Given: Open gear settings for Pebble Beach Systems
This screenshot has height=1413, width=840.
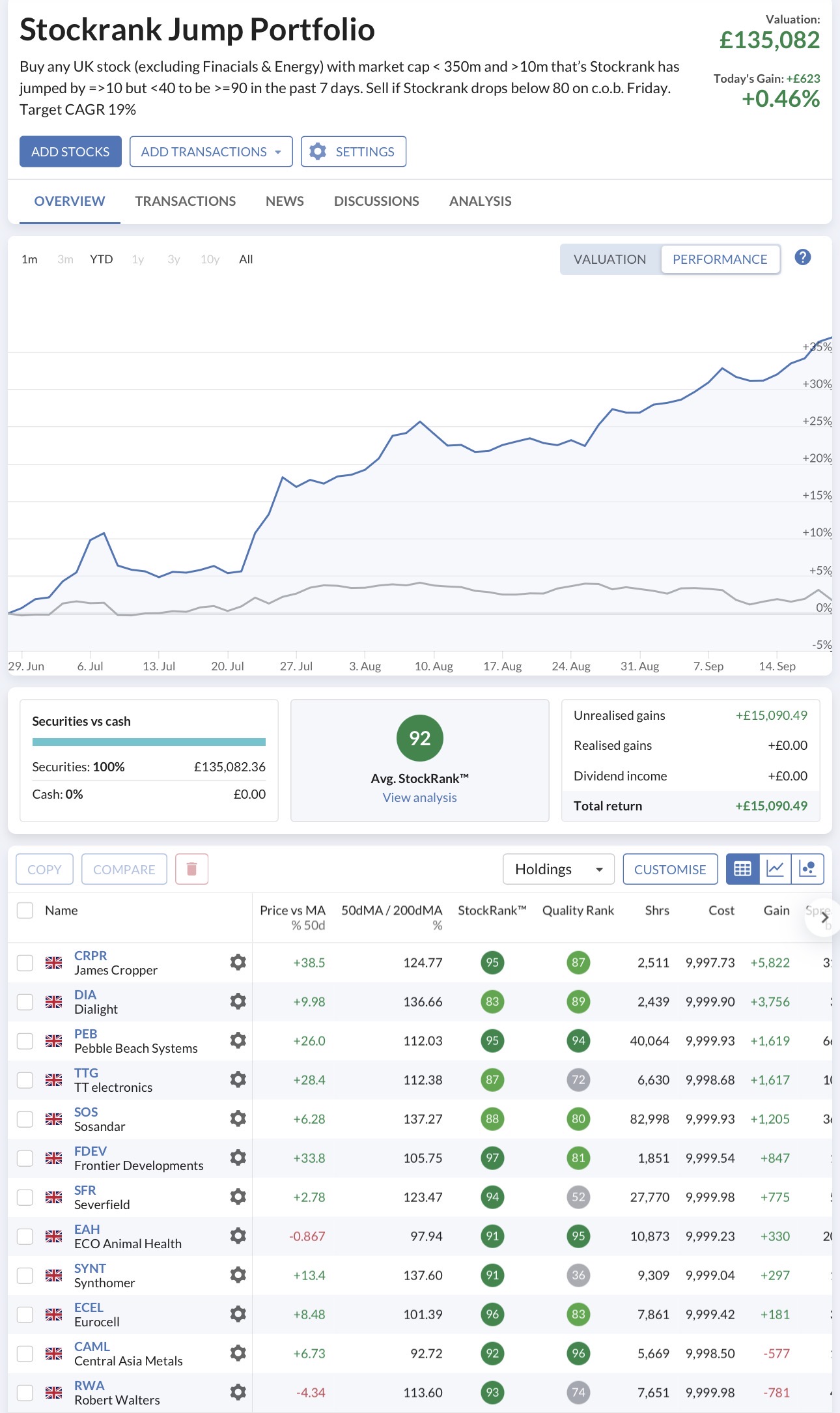Looking at the screenshot, I should coord(238,1040).
